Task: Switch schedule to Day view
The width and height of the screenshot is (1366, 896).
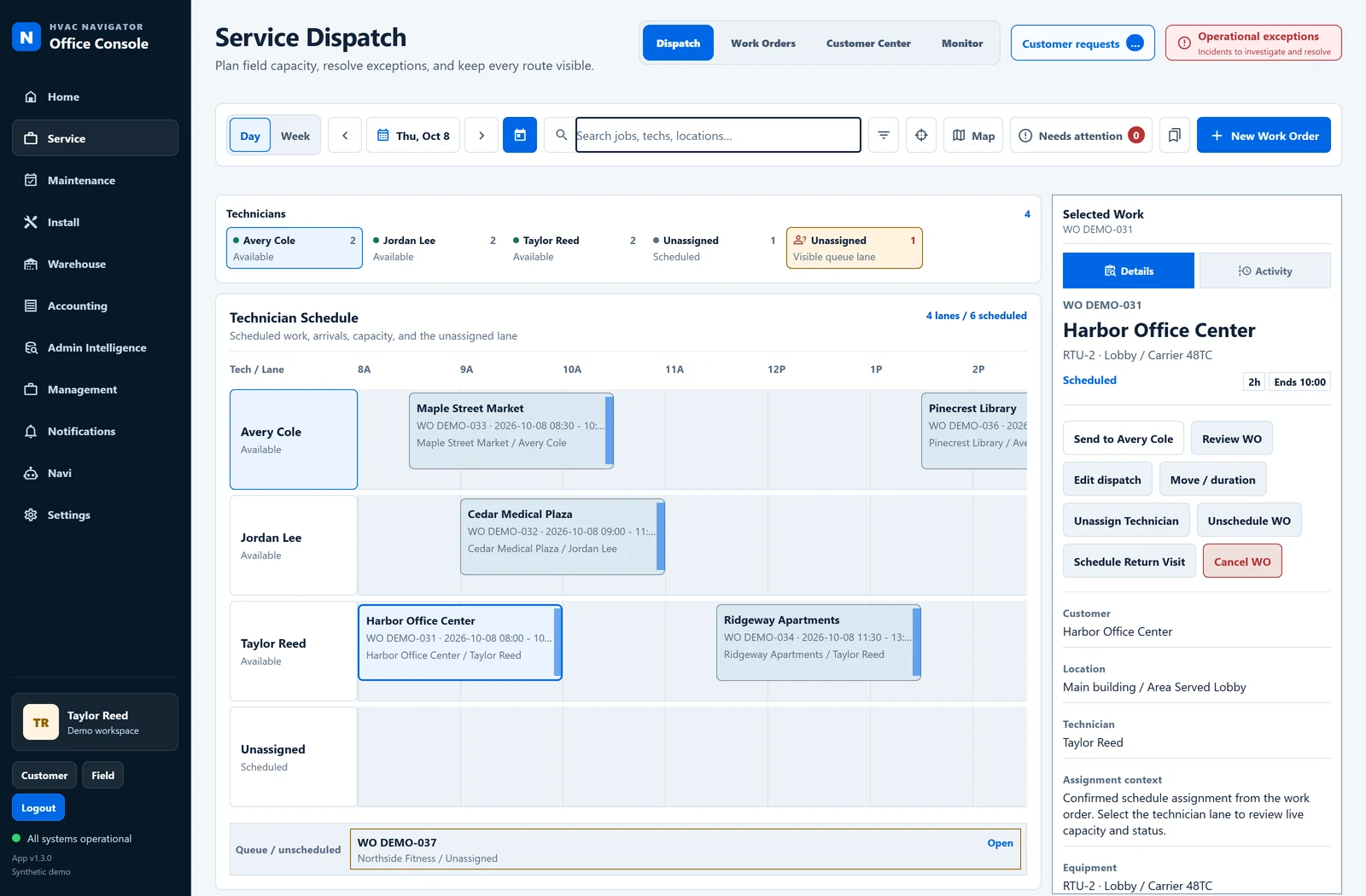Action: coord(250,136)
